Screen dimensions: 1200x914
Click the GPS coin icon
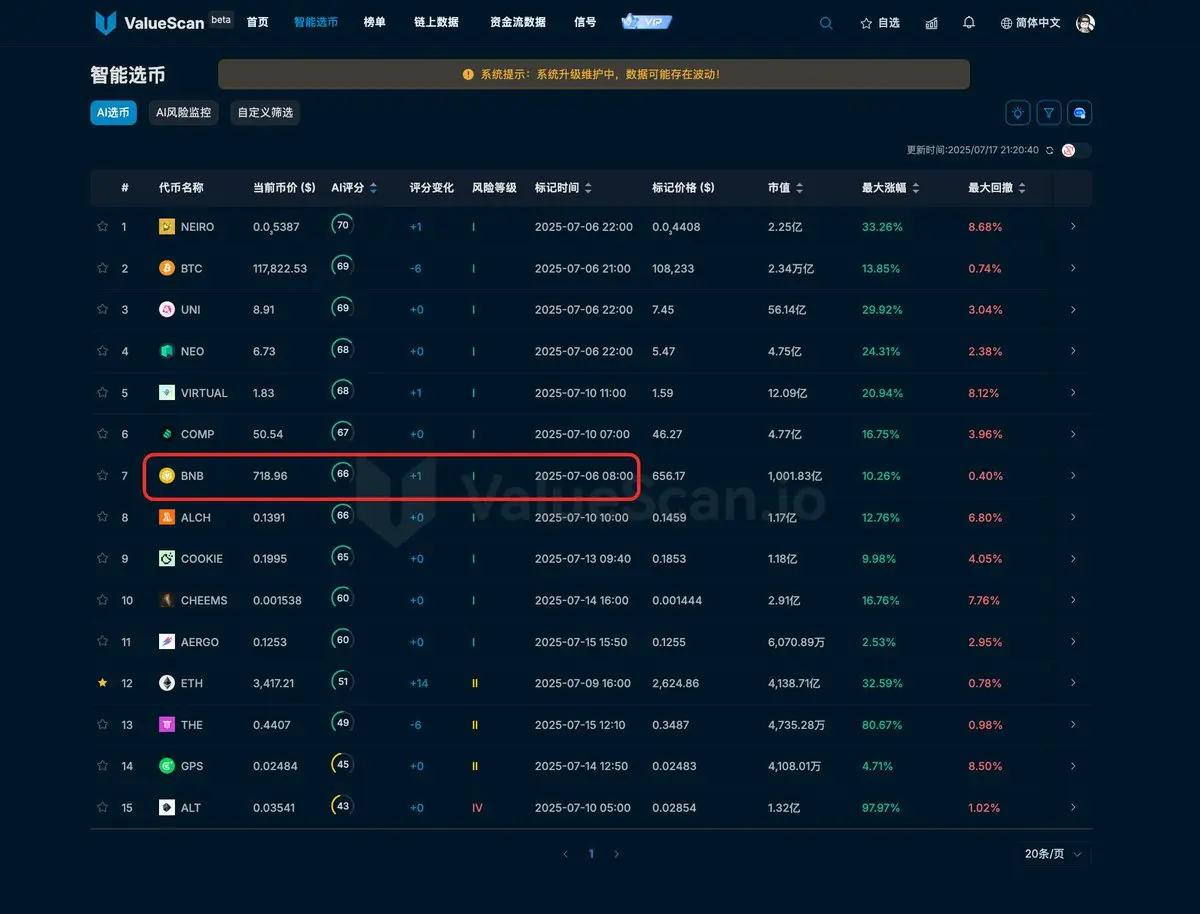coord(167,766)
